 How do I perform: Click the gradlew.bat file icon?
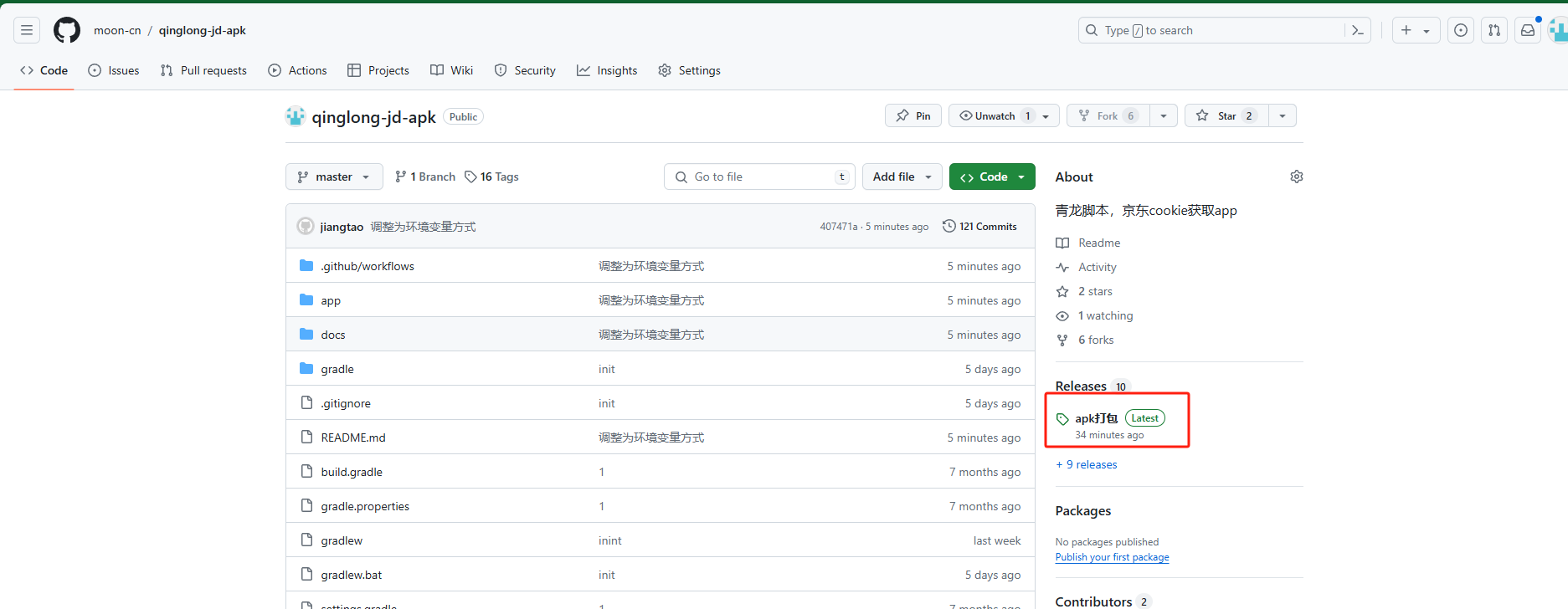click(306, 574)
